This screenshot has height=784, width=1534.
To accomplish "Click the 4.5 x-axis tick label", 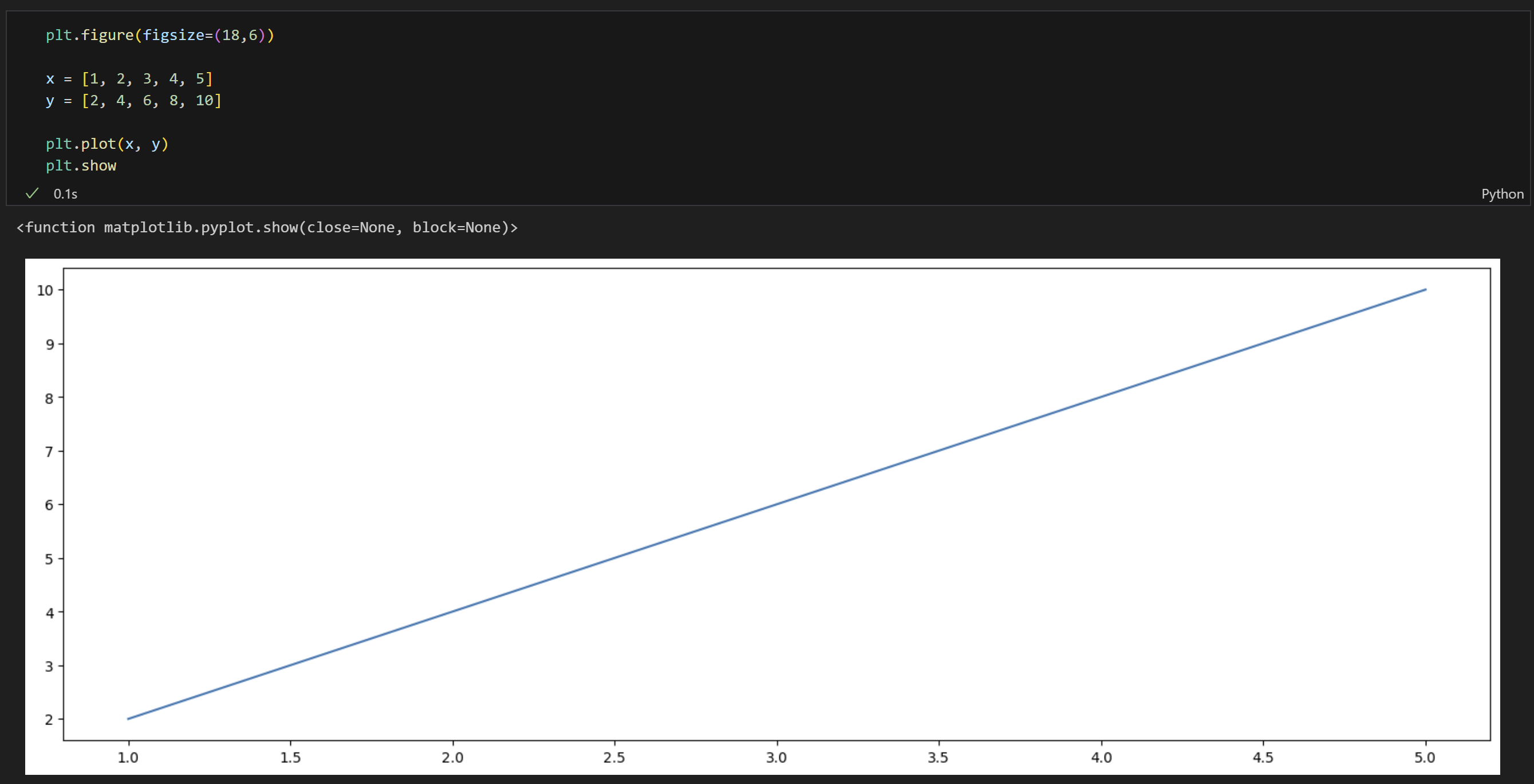I will click(1263, 757).
